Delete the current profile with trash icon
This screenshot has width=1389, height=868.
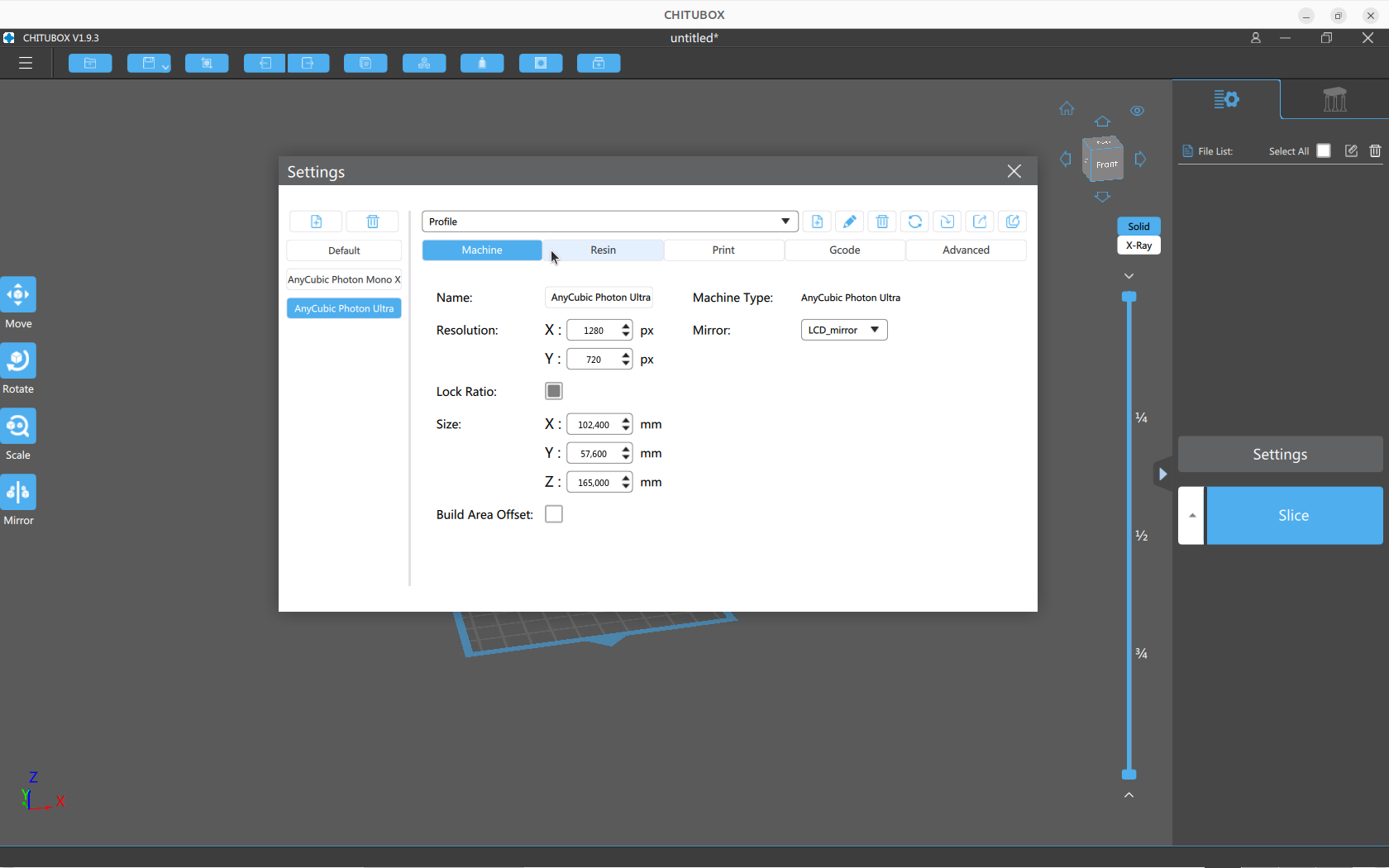(x=882, y=222)
